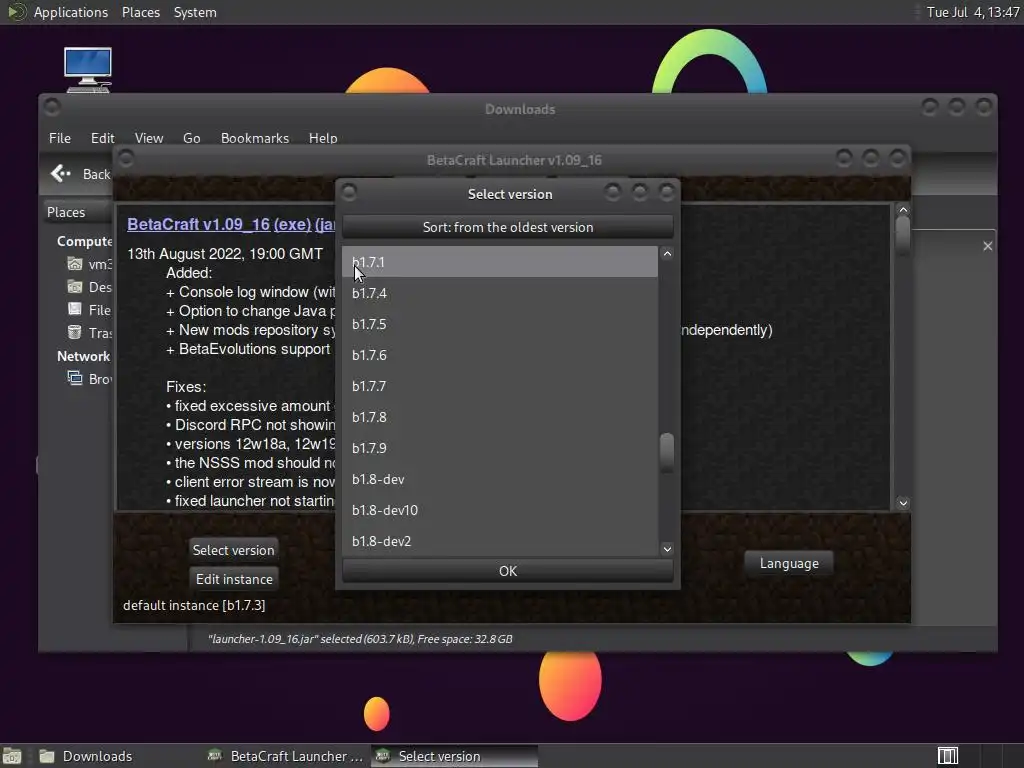Viewport: 1024px width, 768px height.
Task: Click the Sort: from the oldest version button
Action: pos(507,227)
